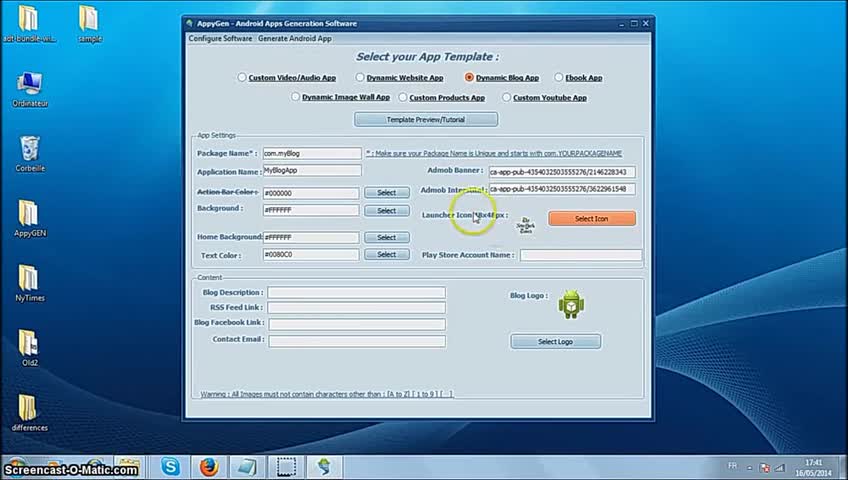
Task: Select Ebook App template
Action: pyautogui.click(x=578, y=78)
